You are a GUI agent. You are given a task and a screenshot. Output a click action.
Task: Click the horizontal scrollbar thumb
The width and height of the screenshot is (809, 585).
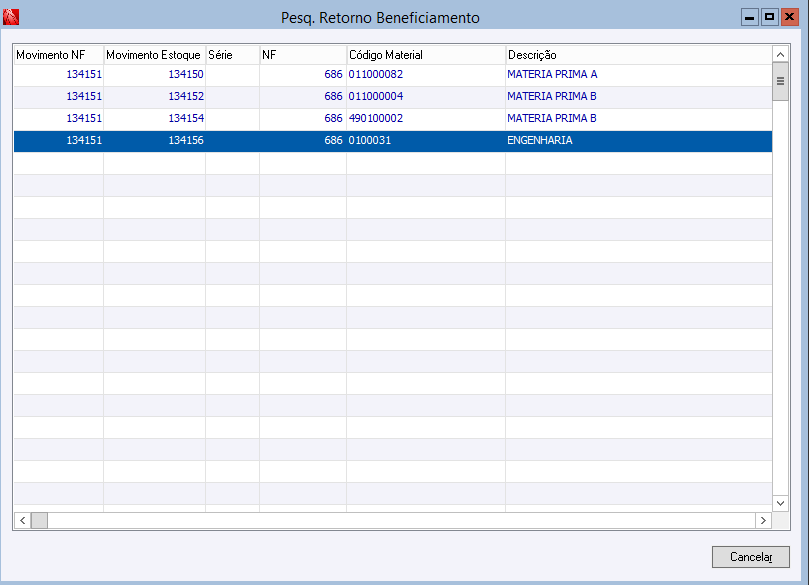[x=39, y=521]
